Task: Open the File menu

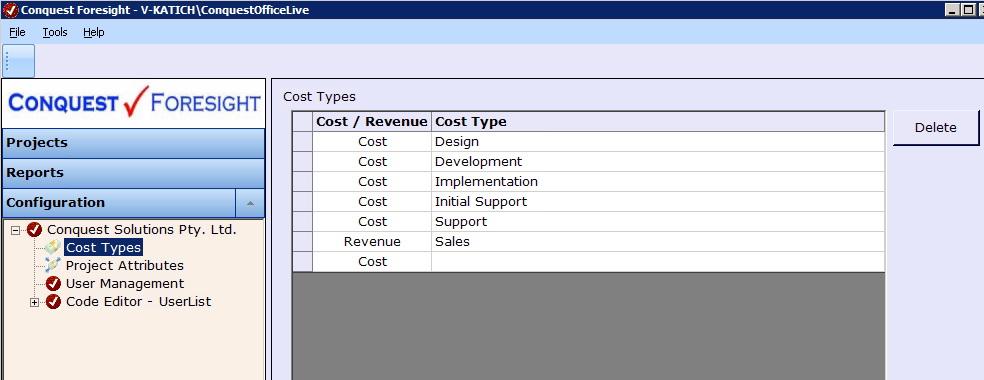Action: click(x=17, y=32)
